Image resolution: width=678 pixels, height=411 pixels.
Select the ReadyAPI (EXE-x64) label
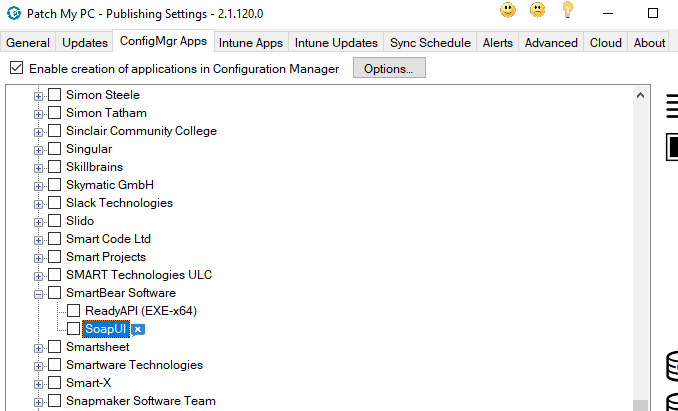pyautogui.click(x=141, y=311)
